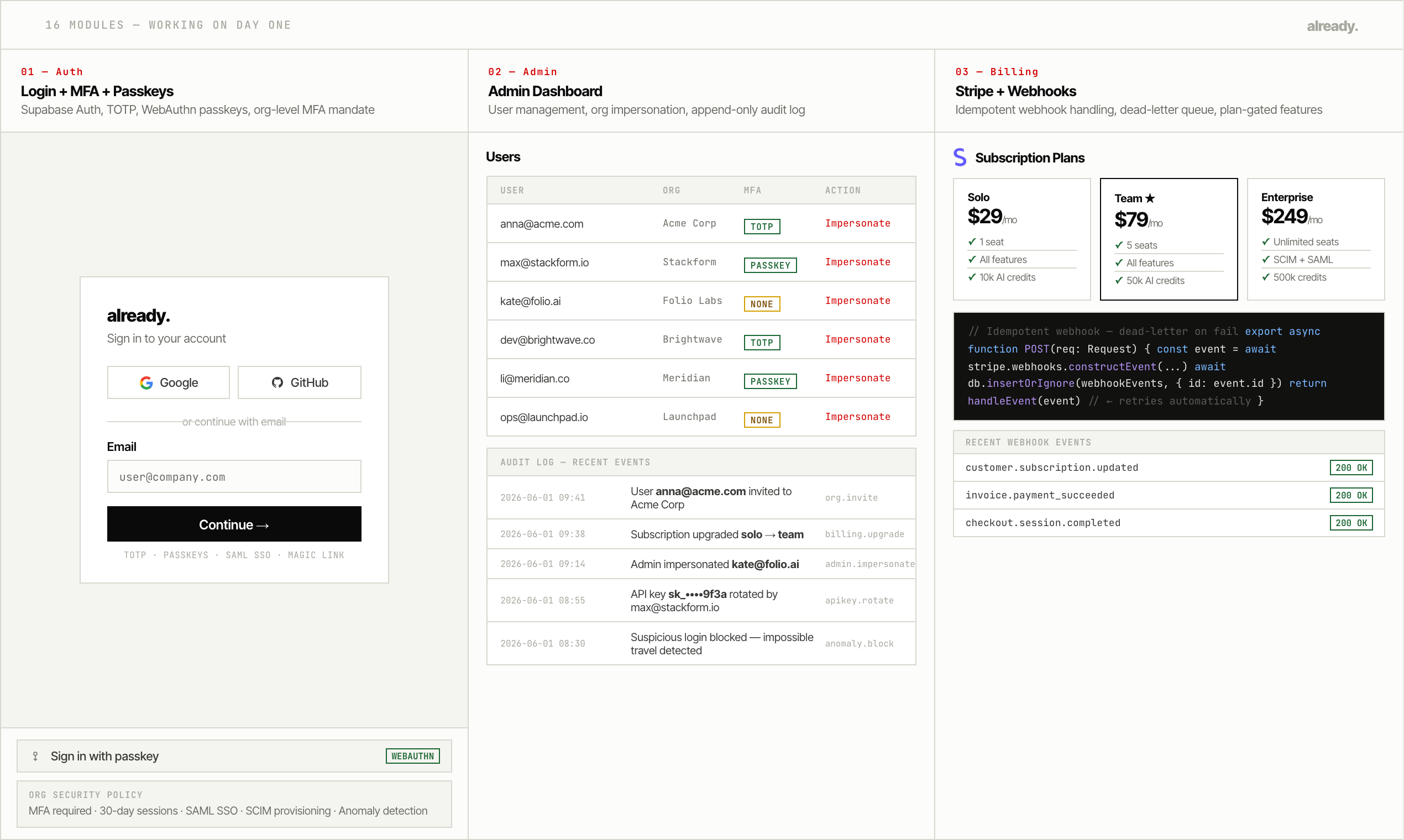Select the Solo plan card
Image resolution: width=1404 pixels, height=840 pixels.
pos(1022,239)
